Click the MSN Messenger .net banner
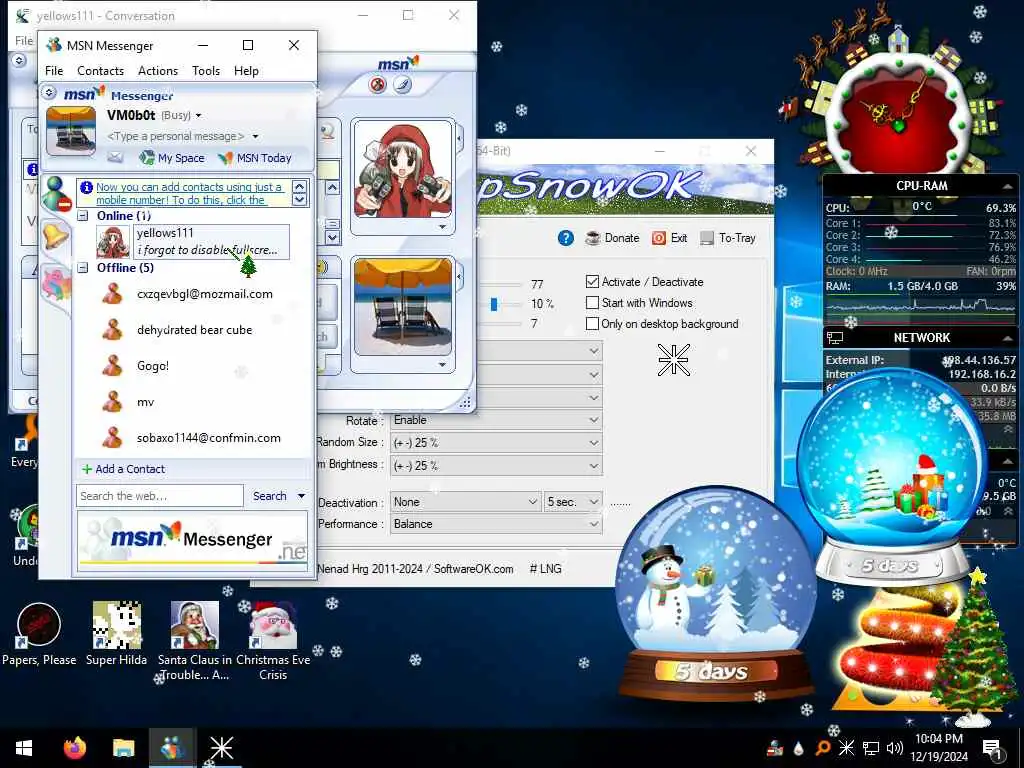 pos(192,541)
